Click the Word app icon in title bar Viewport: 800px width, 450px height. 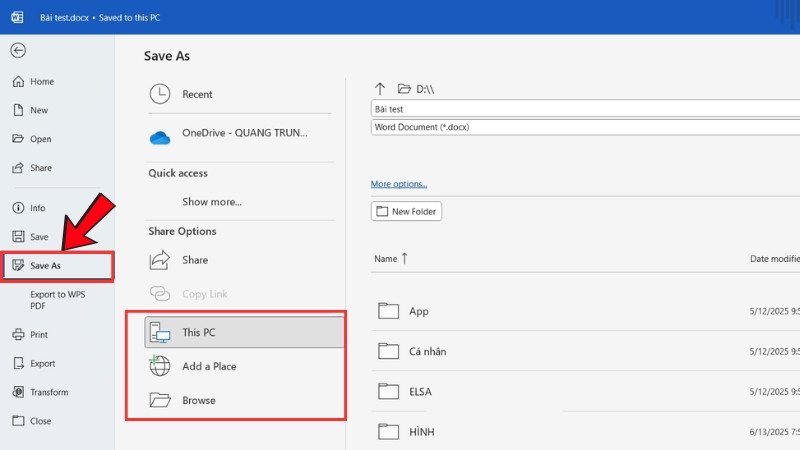pyautogui.click(x=17, y=17)
